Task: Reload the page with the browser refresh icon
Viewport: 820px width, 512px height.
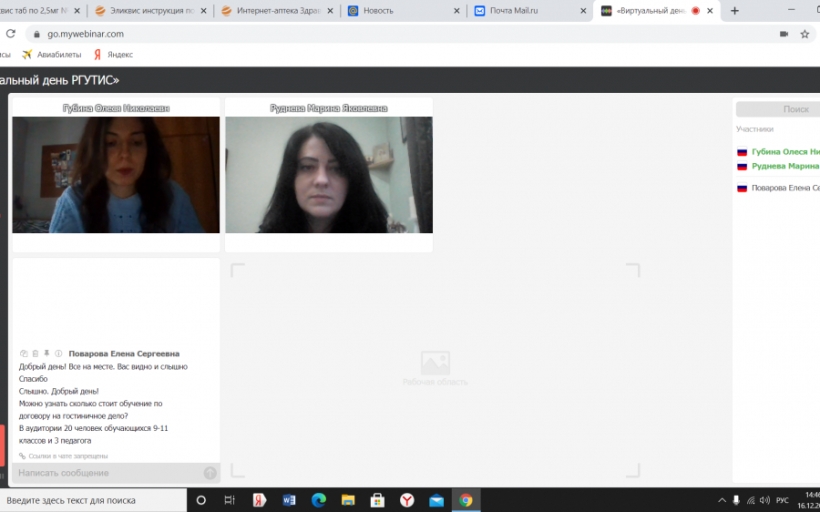Action: coord(10,34)
